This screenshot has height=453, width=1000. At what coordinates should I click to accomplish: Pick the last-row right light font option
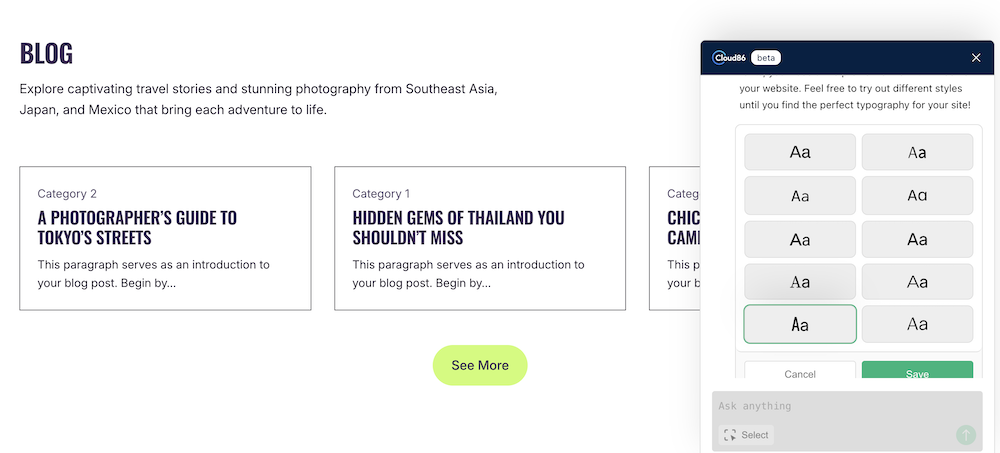point(917,325)
